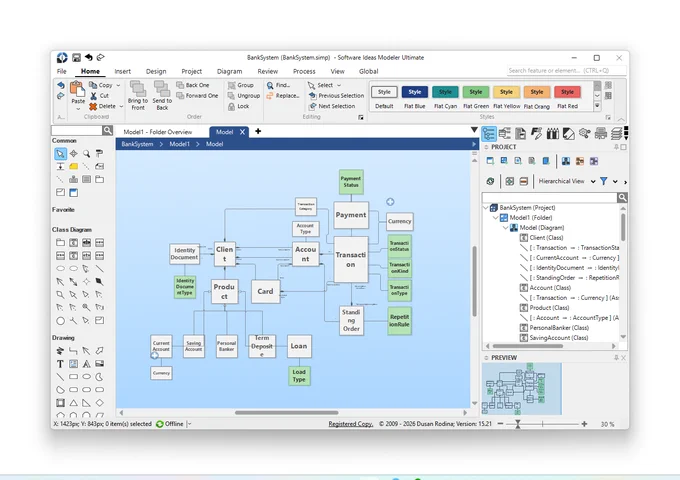Open the Review ribbon tab
The width and height of the screenshot is (680, 480).
(x=268, y=71)
